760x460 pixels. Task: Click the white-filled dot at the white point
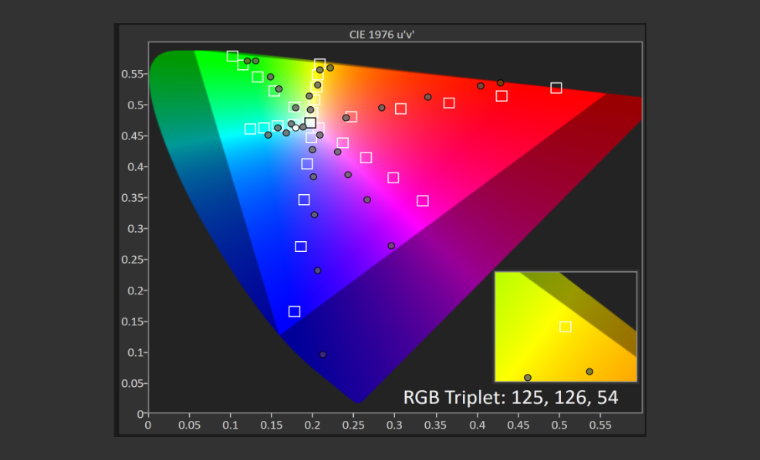296,128
